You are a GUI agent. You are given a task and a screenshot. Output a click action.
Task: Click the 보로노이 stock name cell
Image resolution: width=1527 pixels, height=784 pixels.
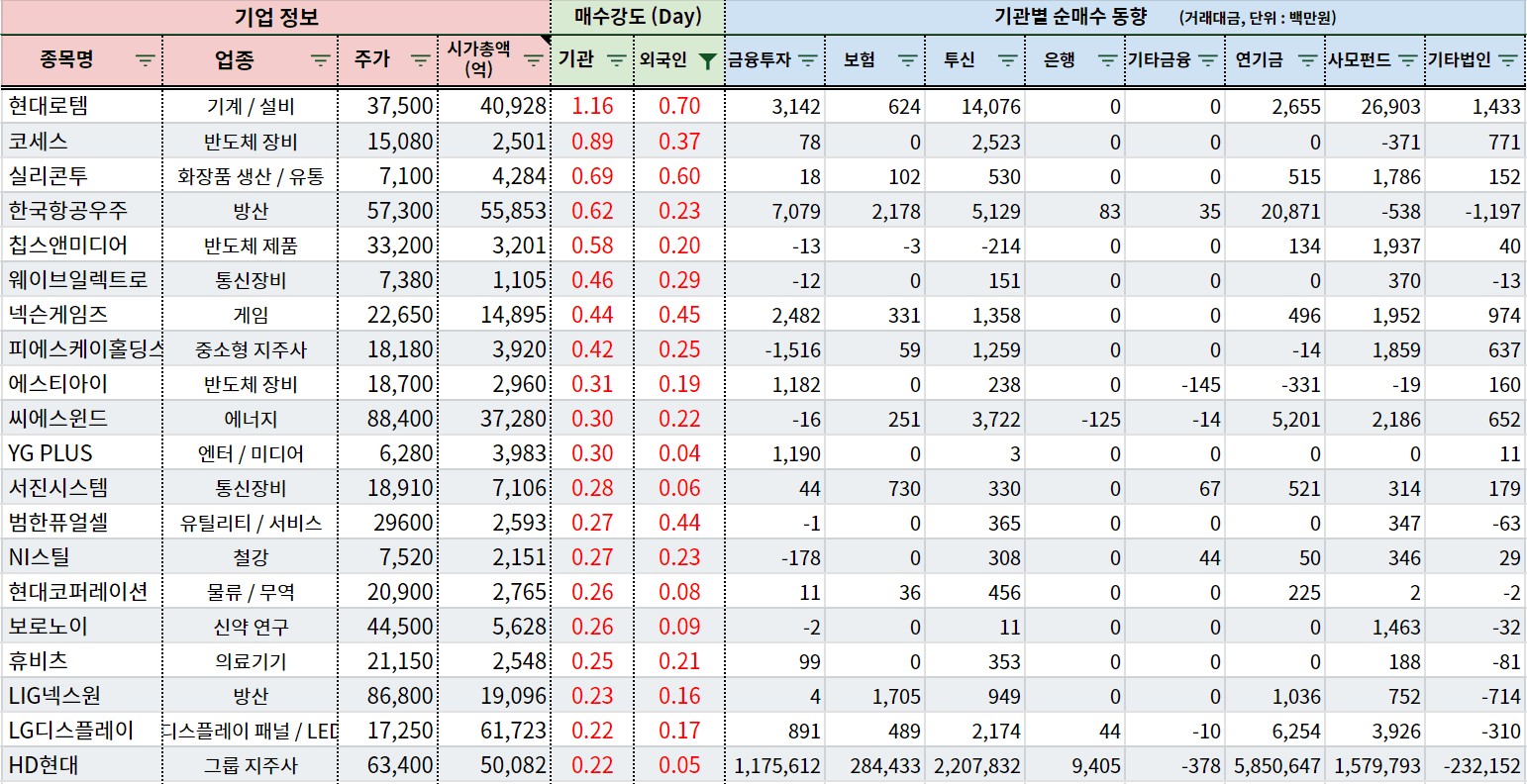[x=81, y=627]
